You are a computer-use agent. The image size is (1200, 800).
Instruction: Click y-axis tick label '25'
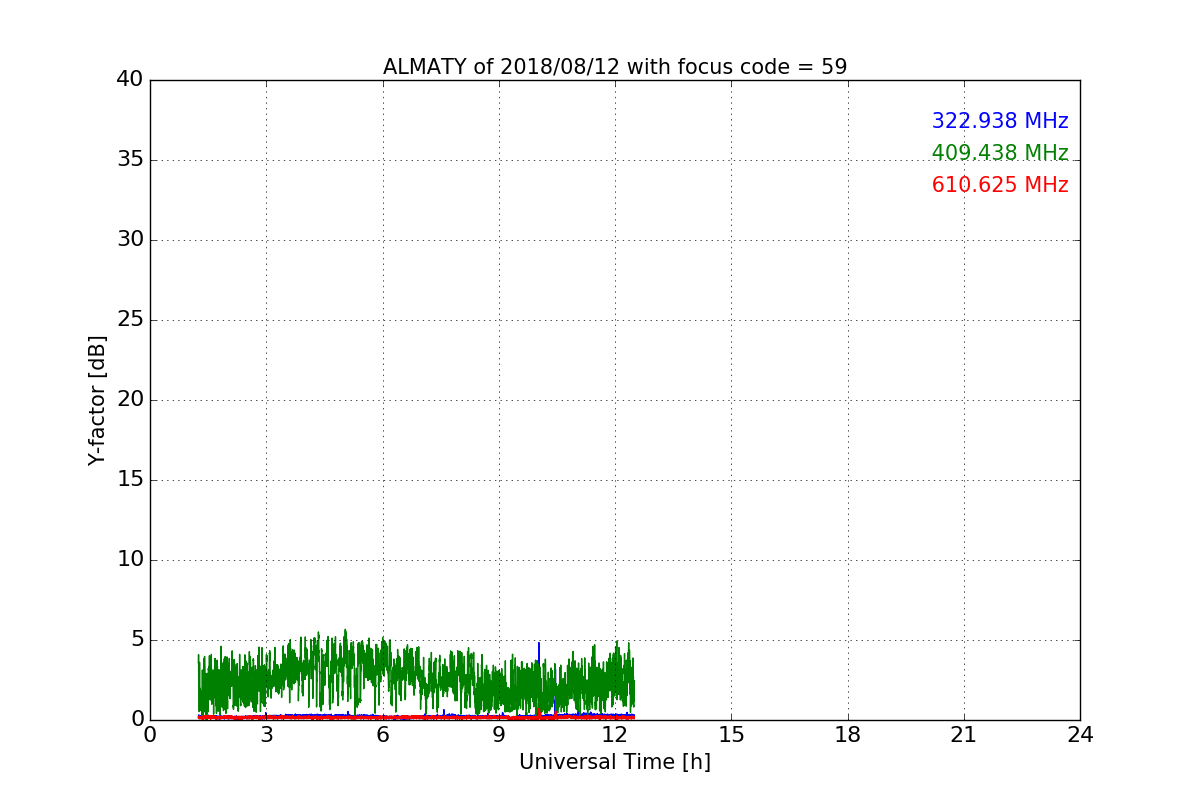pyautogui.click(x=130, y=319)
